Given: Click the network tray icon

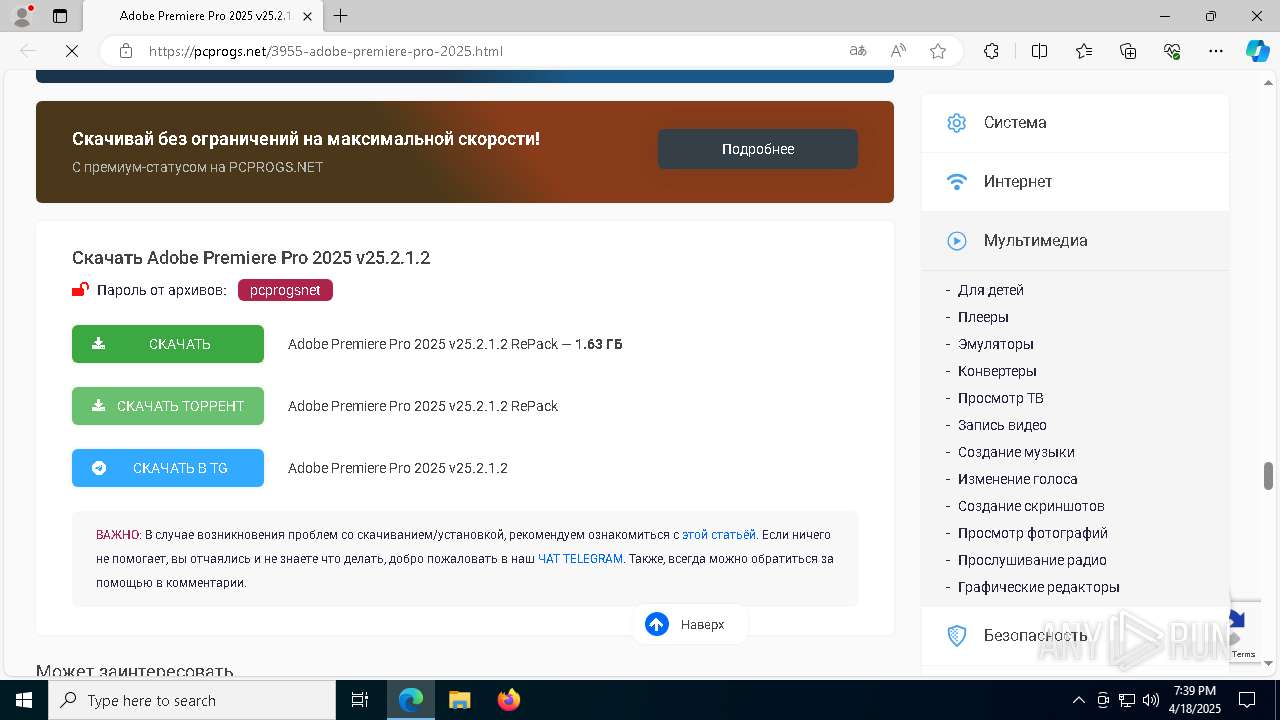Looking at the screenshot, I should pyautogui.click(x=1127, y=700).
